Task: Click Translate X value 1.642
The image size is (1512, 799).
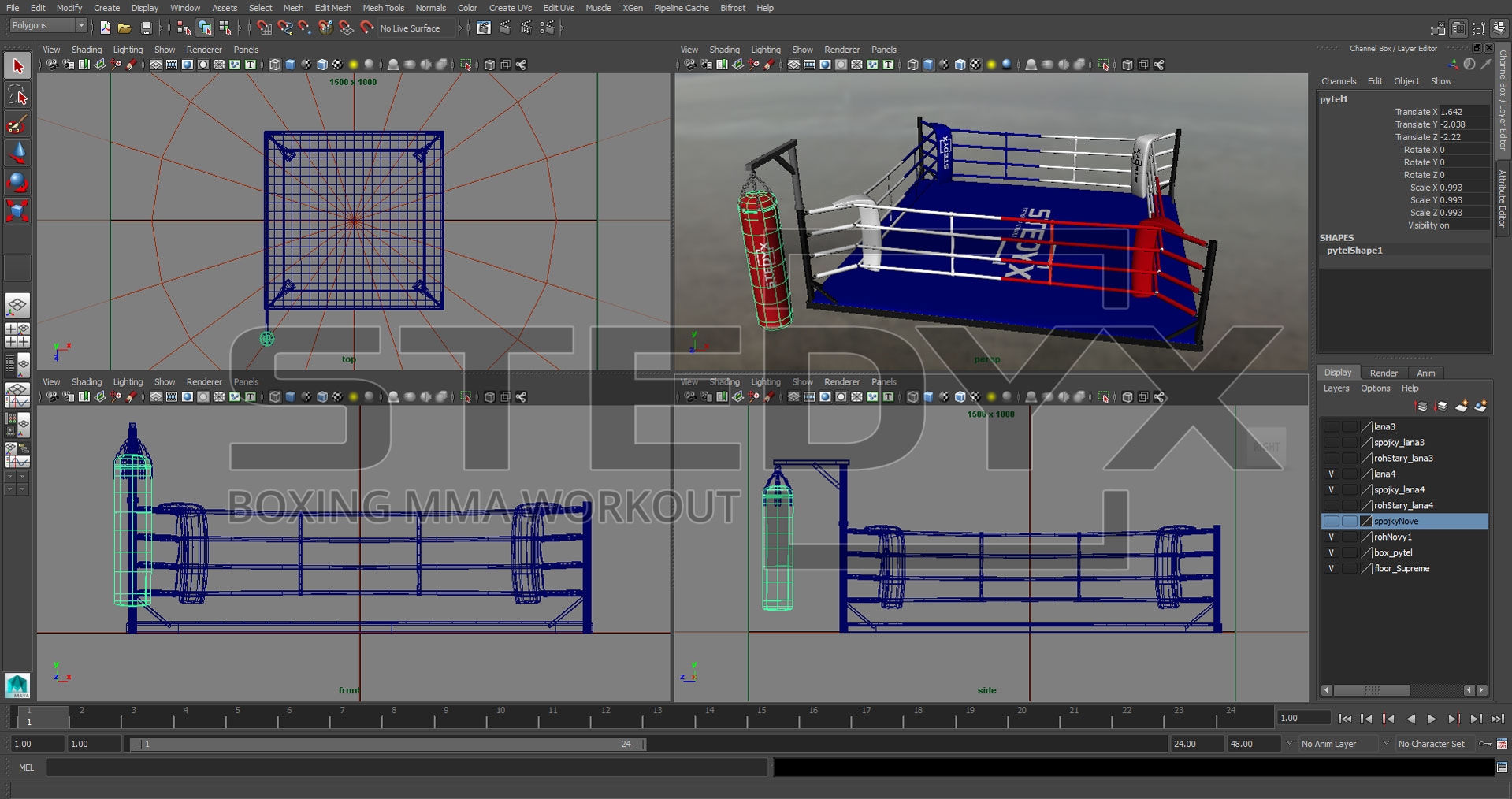Action: (1464, 112)
